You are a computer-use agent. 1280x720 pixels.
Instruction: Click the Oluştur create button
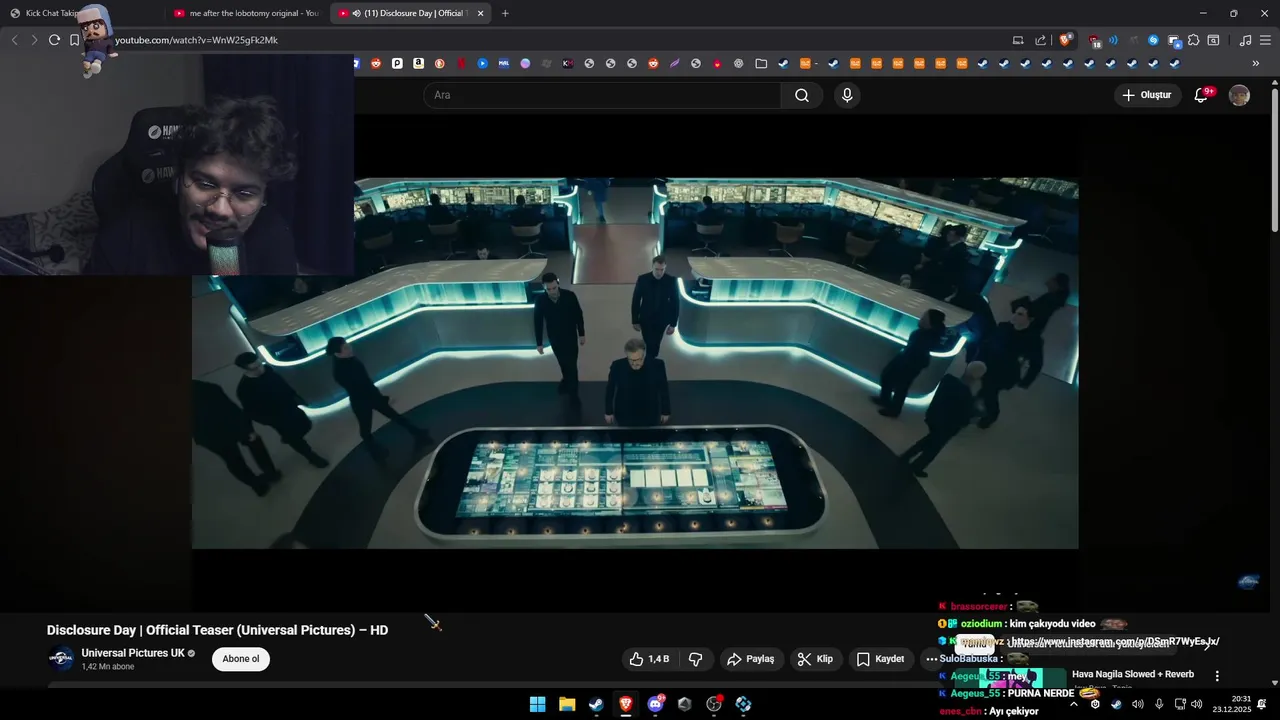[x=1146, y=95]
